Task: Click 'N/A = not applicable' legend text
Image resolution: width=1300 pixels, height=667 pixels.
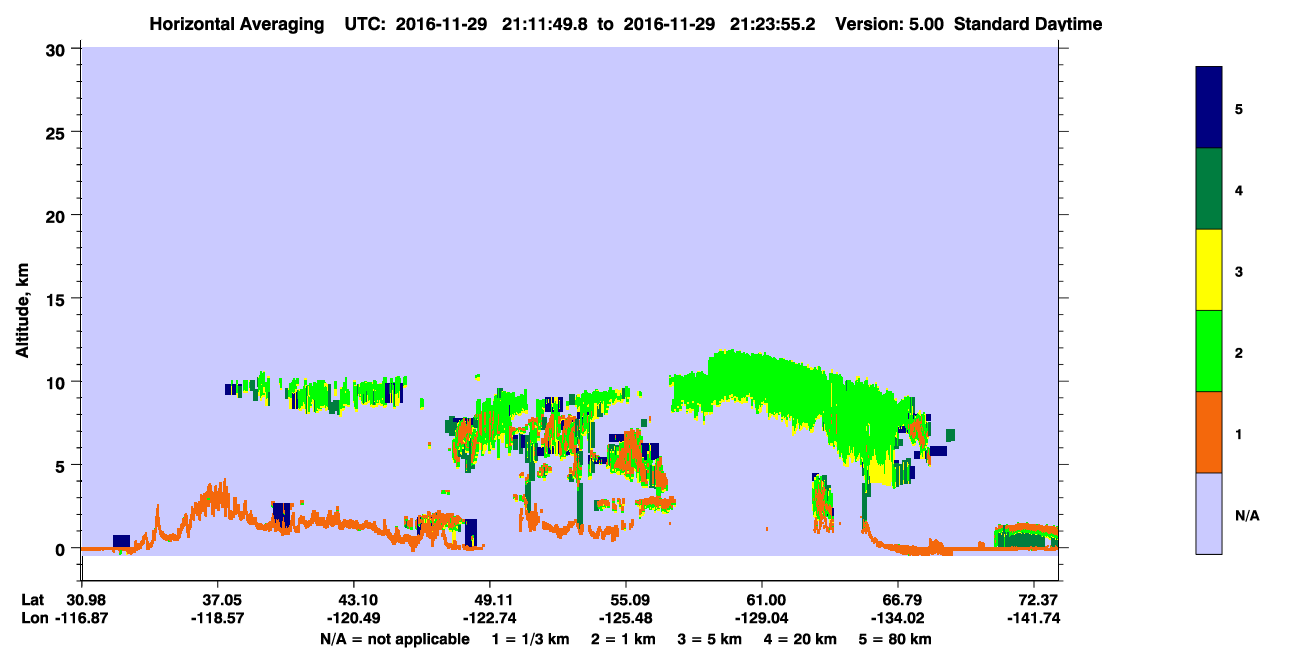Action: click(394, 639)
